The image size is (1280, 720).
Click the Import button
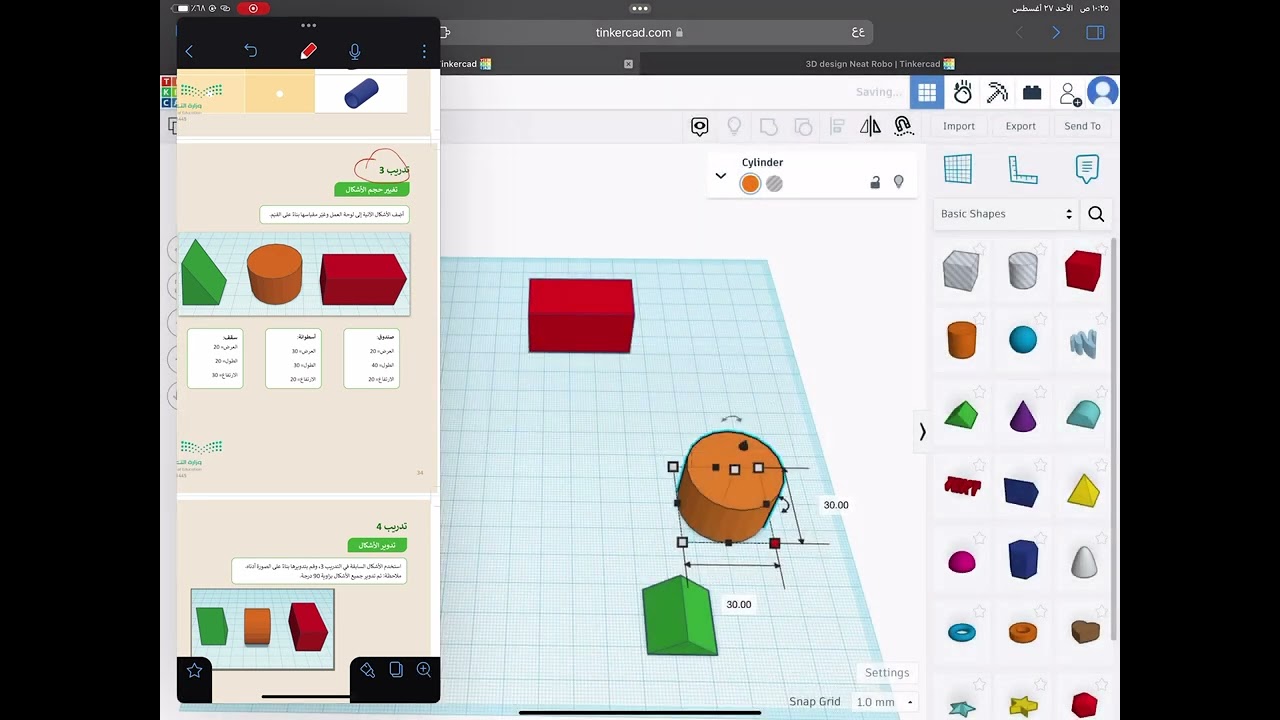959,126
